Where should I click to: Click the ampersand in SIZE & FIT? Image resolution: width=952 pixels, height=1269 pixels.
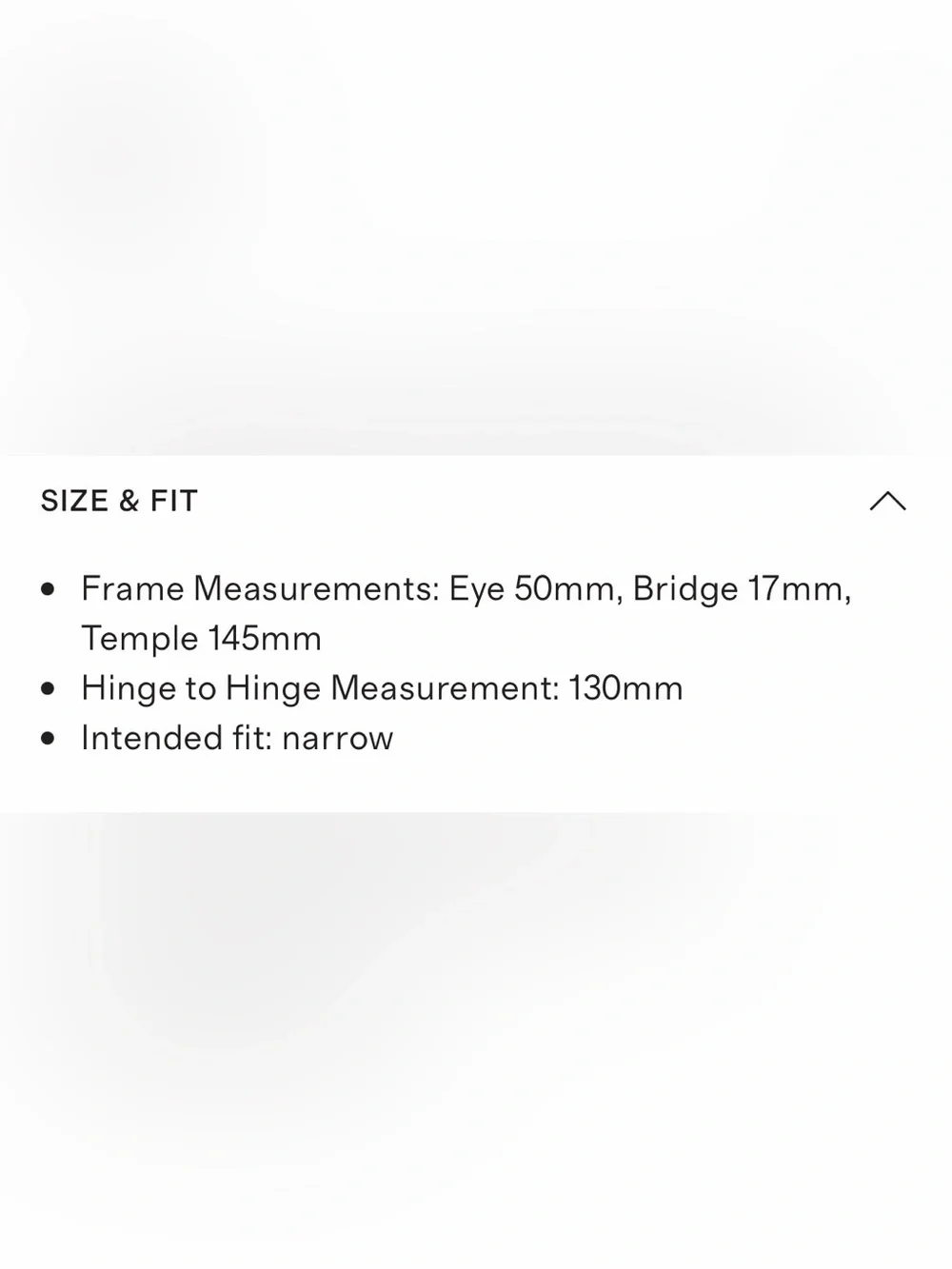129,501
